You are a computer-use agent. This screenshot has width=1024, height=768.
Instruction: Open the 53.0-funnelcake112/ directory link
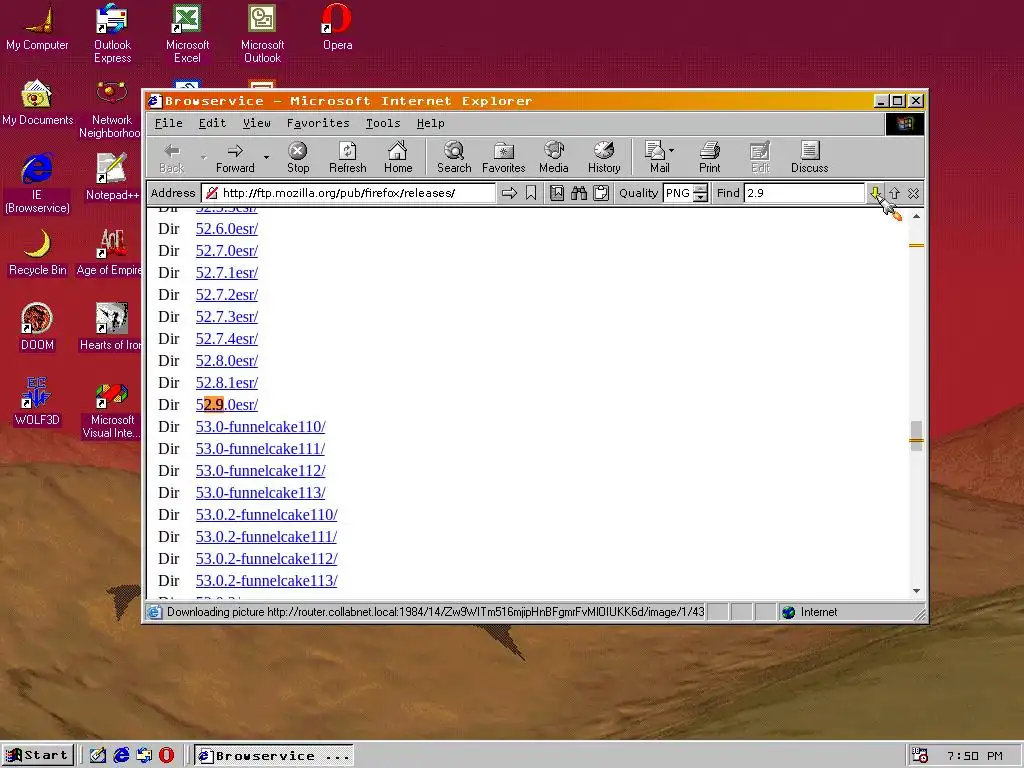[261, 471]
